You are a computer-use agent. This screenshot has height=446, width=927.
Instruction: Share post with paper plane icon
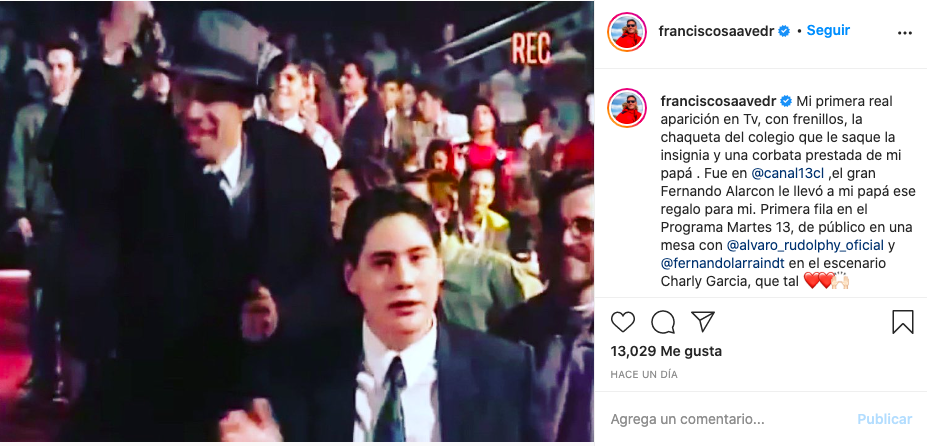coord(703,321)
